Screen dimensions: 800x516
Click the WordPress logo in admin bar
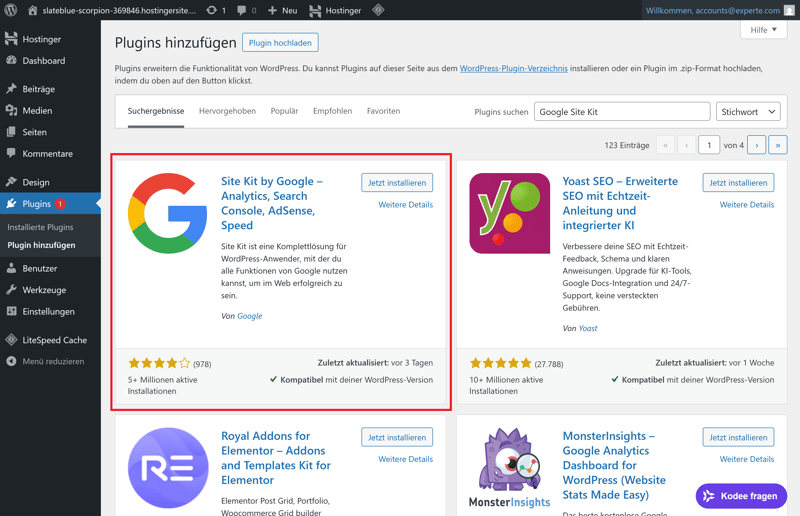[x=11, y=10]
